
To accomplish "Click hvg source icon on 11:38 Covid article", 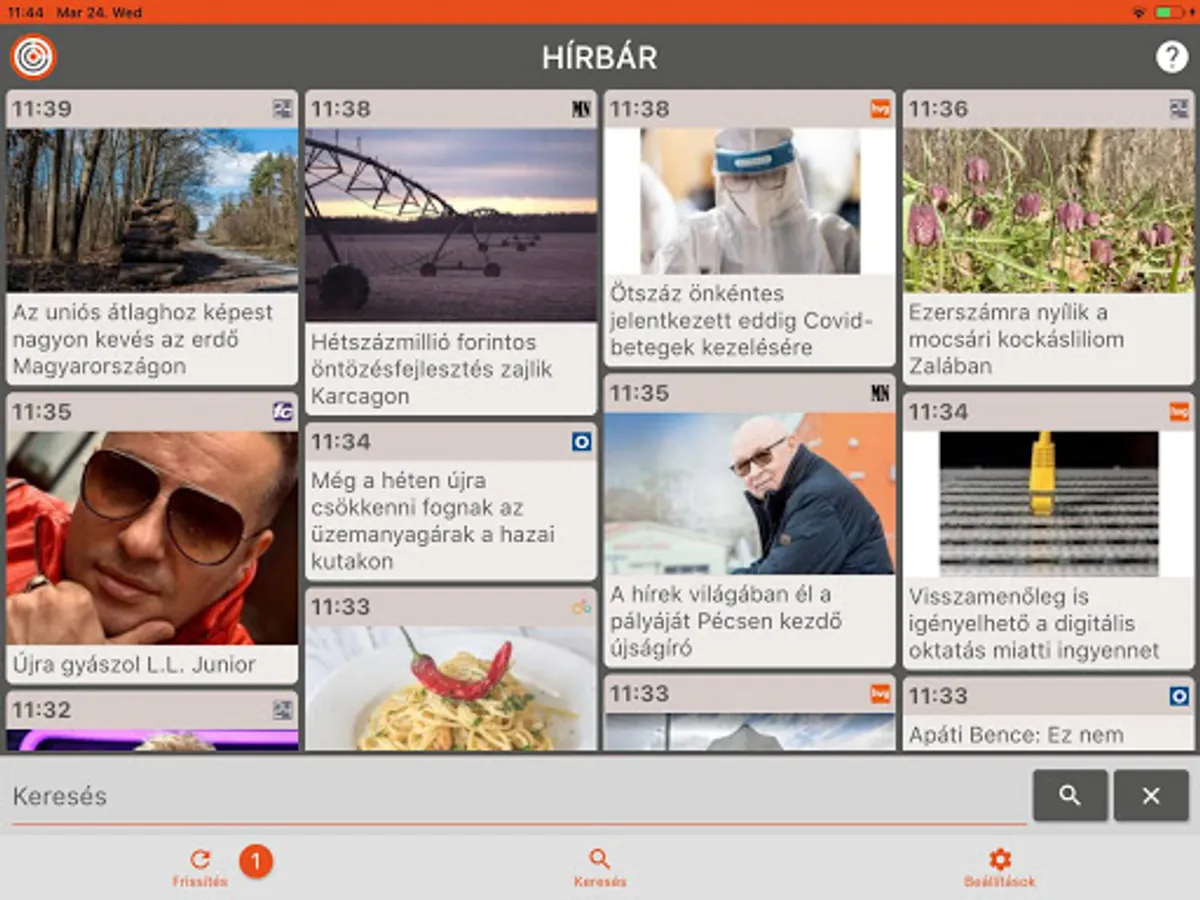I will click(880, 109).
